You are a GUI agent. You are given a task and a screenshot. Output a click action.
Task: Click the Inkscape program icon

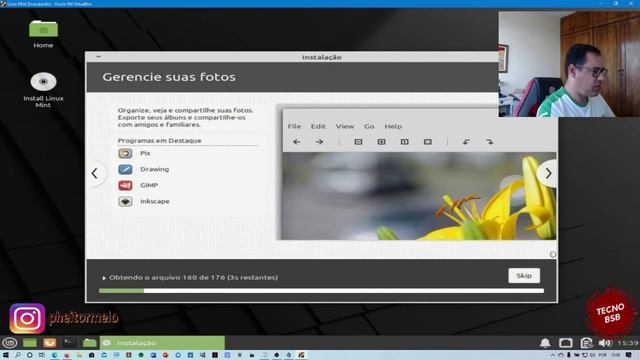tap(125, 201)
